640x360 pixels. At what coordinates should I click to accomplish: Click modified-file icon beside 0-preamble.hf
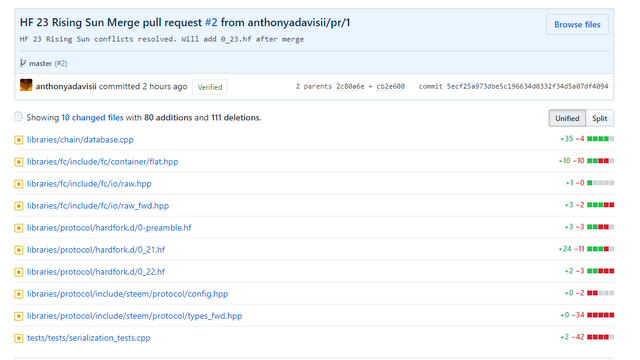pos(18,228)
